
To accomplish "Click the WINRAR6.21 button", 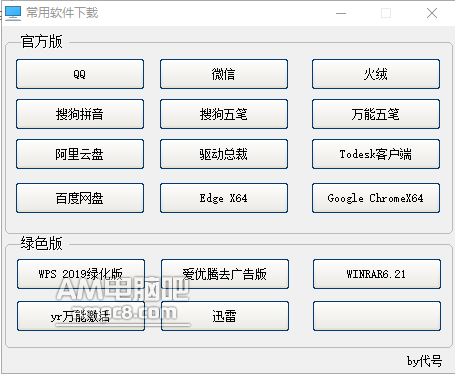I will point(377,274).
